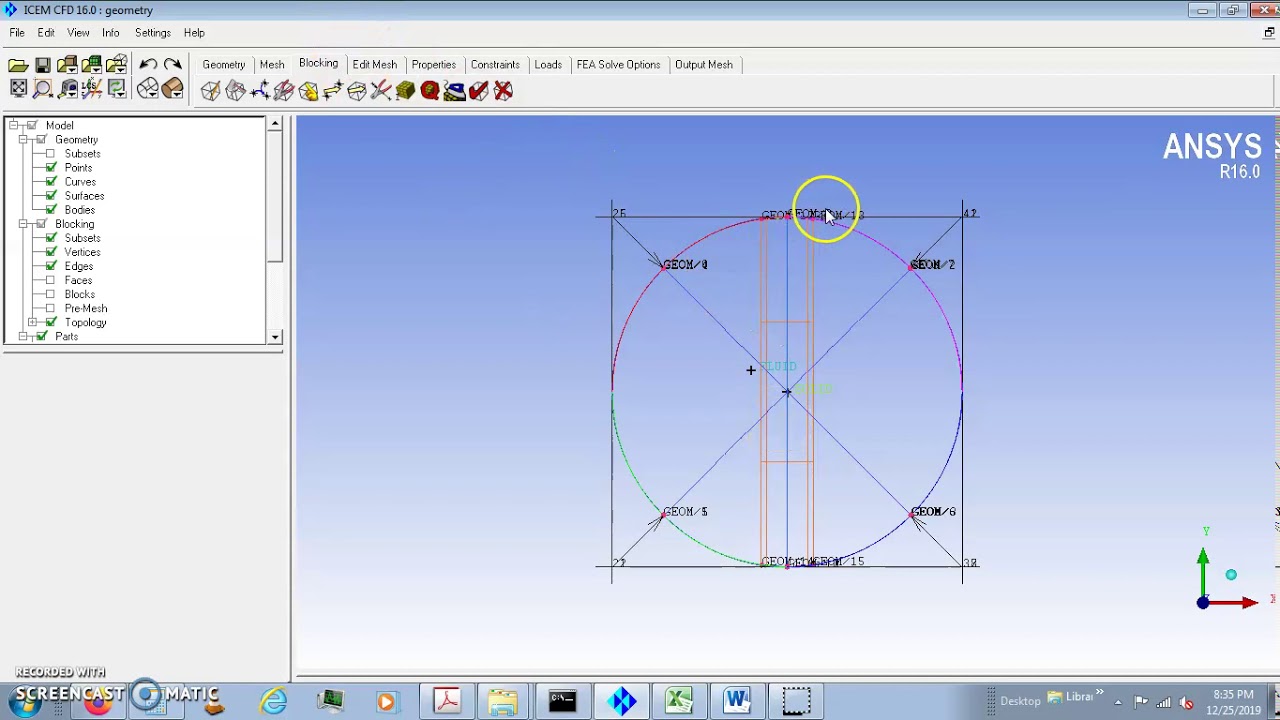
Task: Open the View menu
Action: click(78, 33)
